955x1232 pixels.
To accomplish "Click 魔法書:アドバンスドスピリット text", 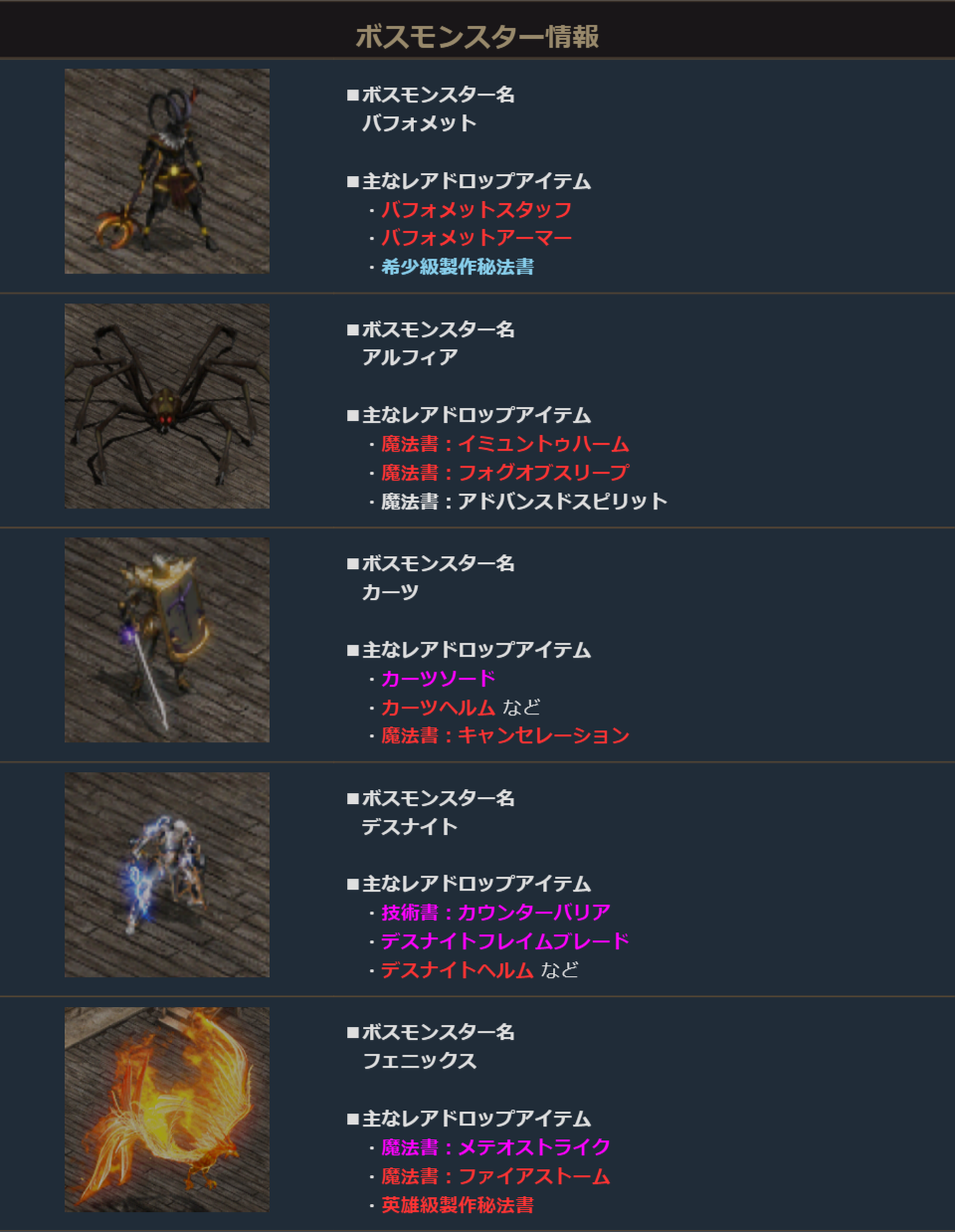I will click(x=524, y=502).
